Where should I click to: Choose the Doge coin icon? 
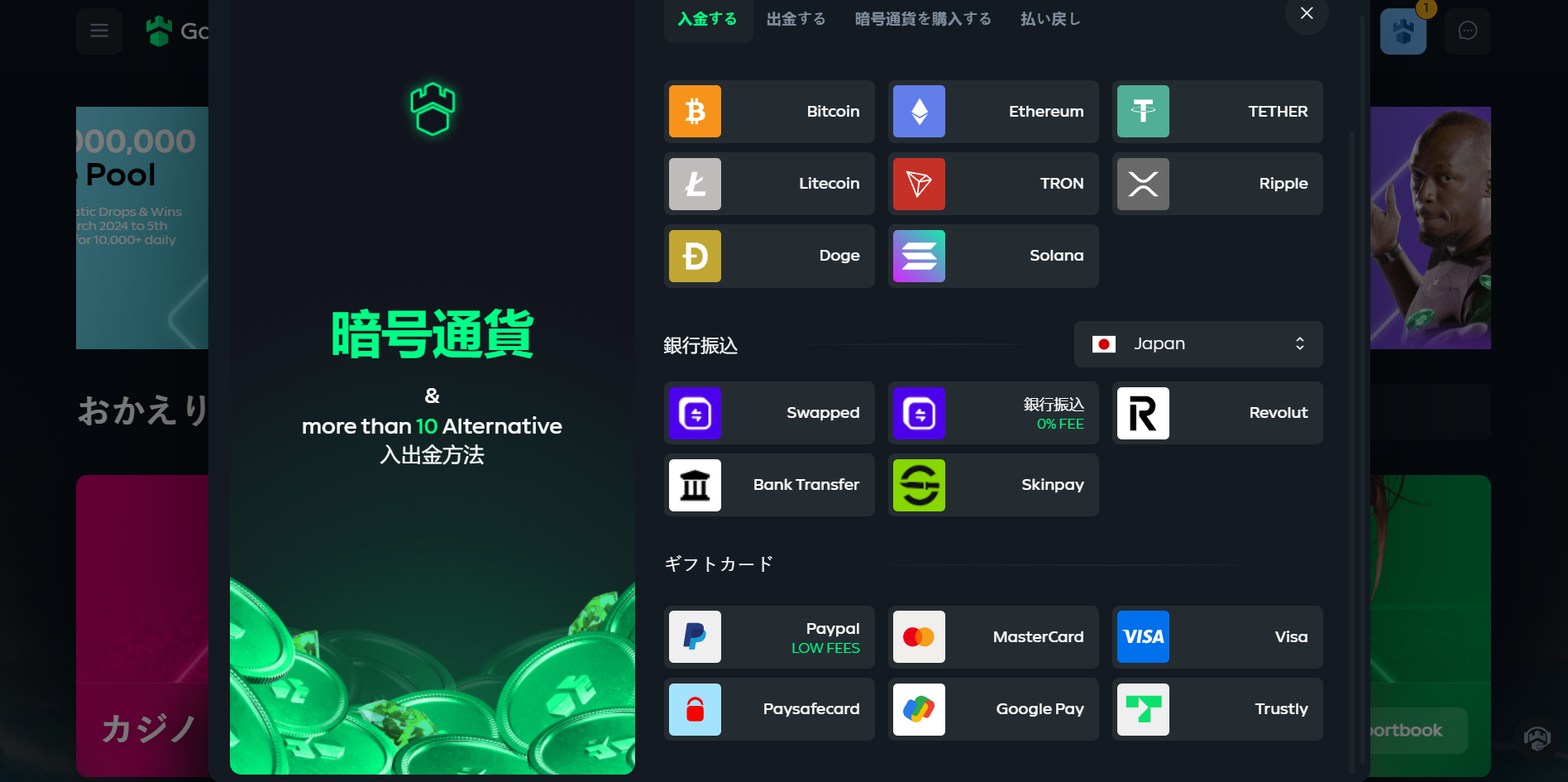coord(695,256)
